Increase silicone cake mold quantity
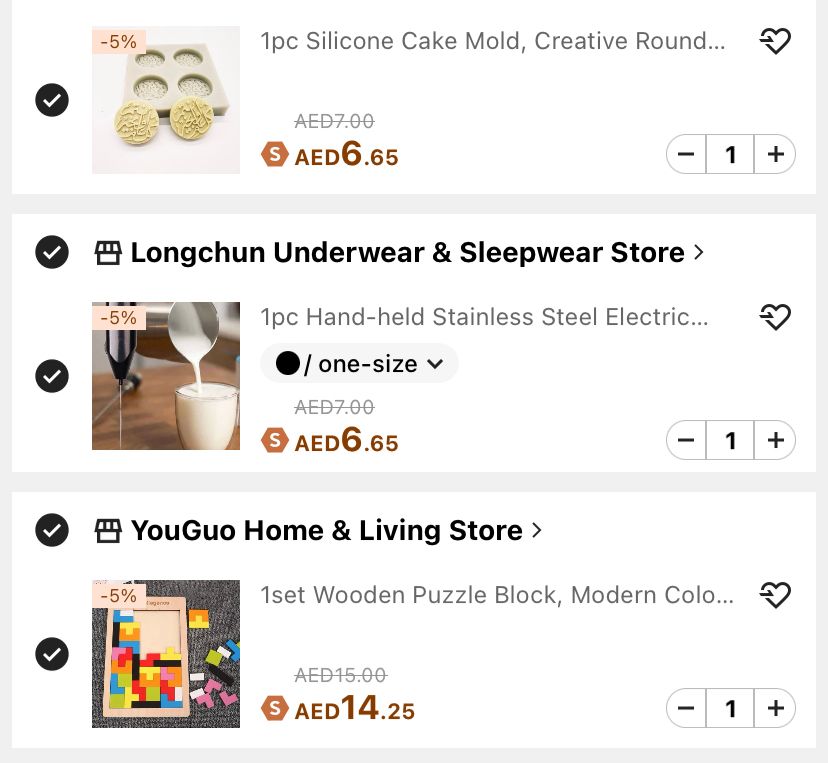 (x=775, y=155)
